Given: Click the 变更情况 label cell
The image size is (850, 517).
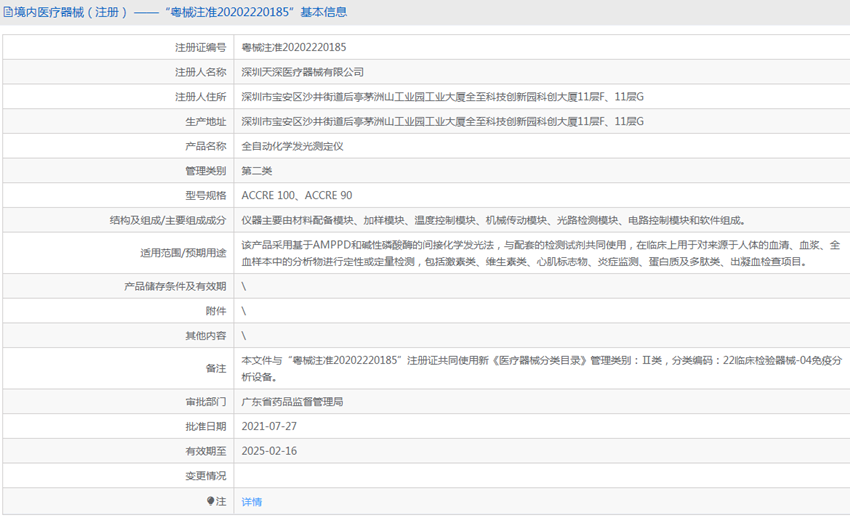Looking at the screenshot, I should coord(118,476).
